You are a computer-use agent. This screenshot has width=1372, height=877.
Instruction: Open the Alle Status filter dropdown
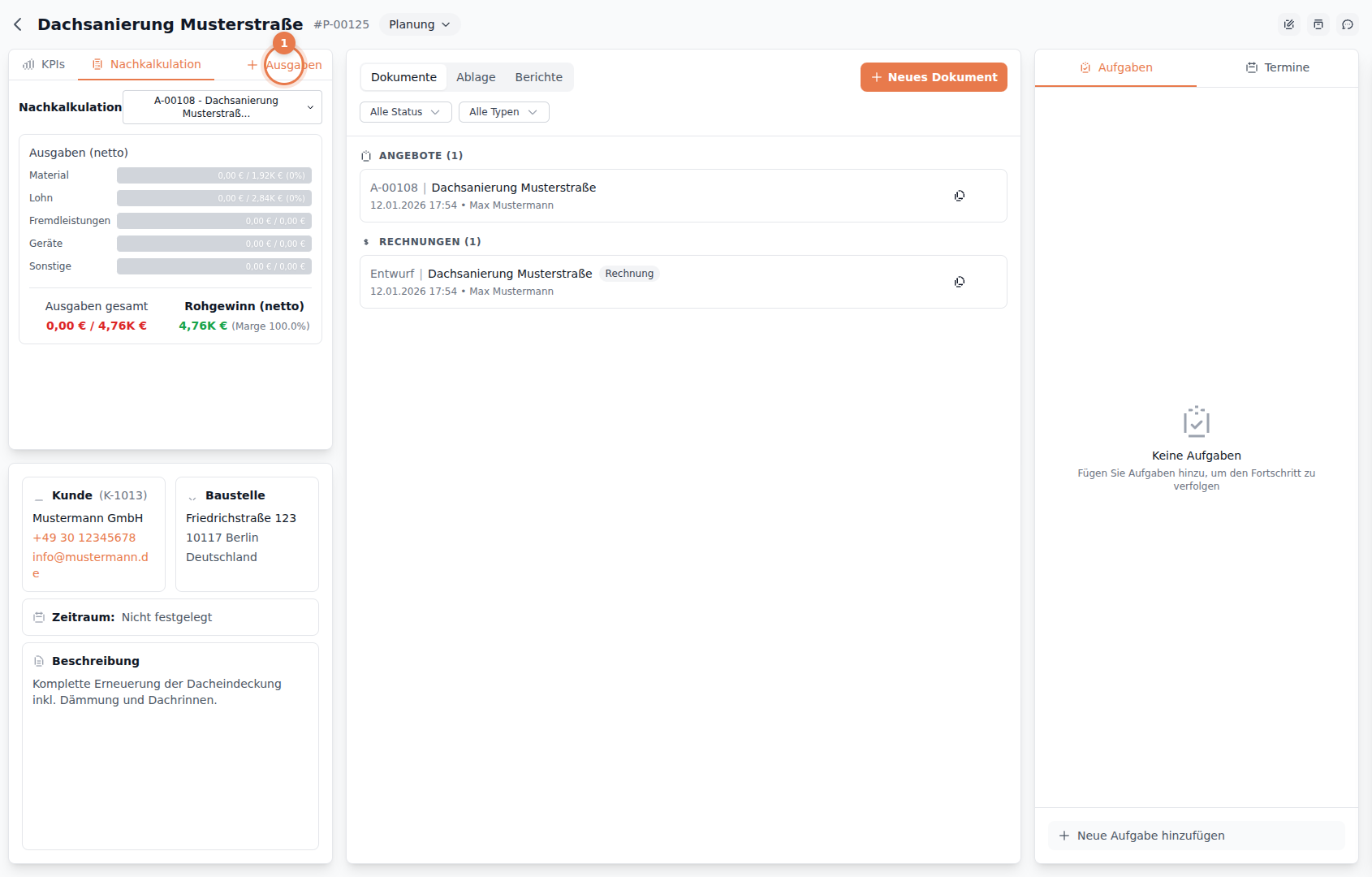click(405, 112)
